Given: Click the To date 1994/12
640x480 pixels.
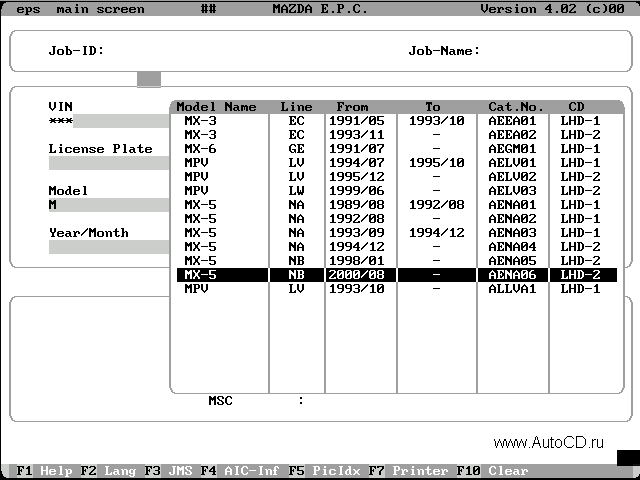Looking at the screenshot, I should click(x=437, y=233).
